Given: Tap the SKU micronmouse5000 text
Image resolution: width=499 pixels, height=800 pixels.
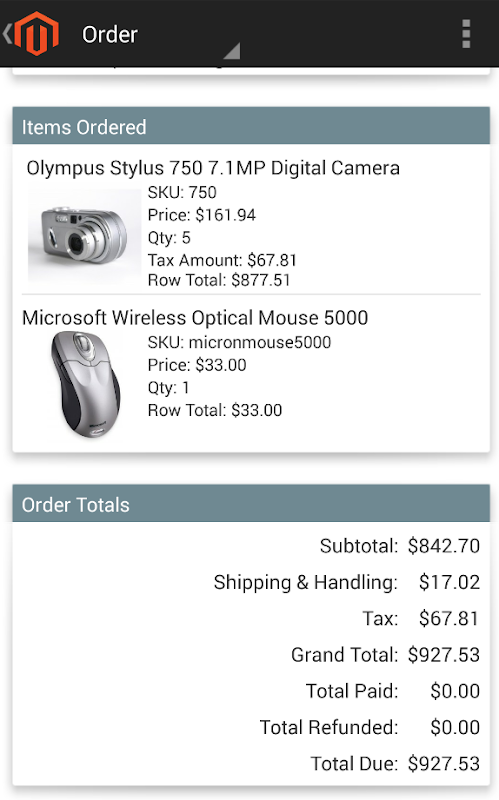Looking at the screenshot, I should click(x=239, y=342).
